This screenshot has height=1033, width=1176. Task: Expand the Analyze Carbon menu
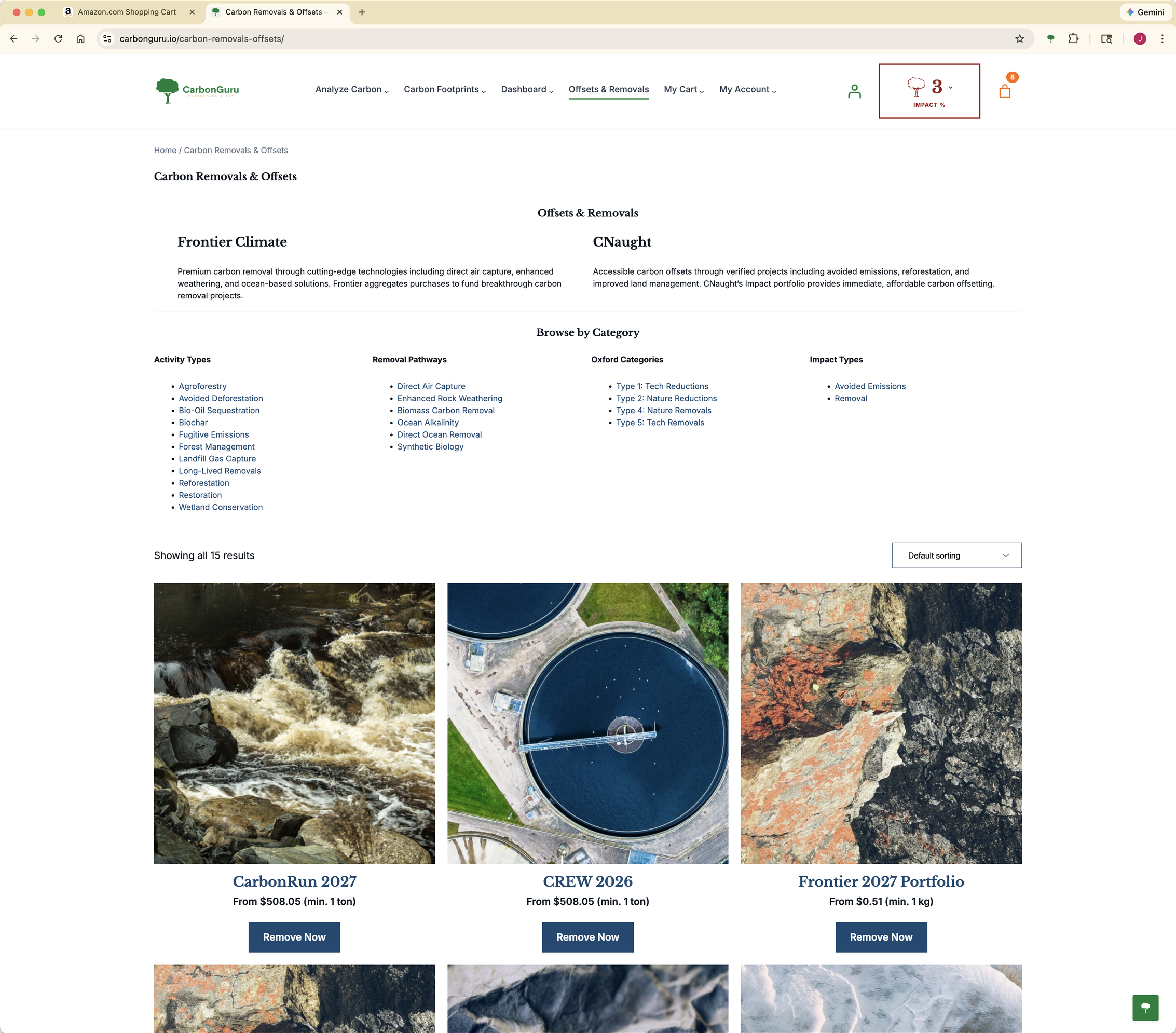352,89
